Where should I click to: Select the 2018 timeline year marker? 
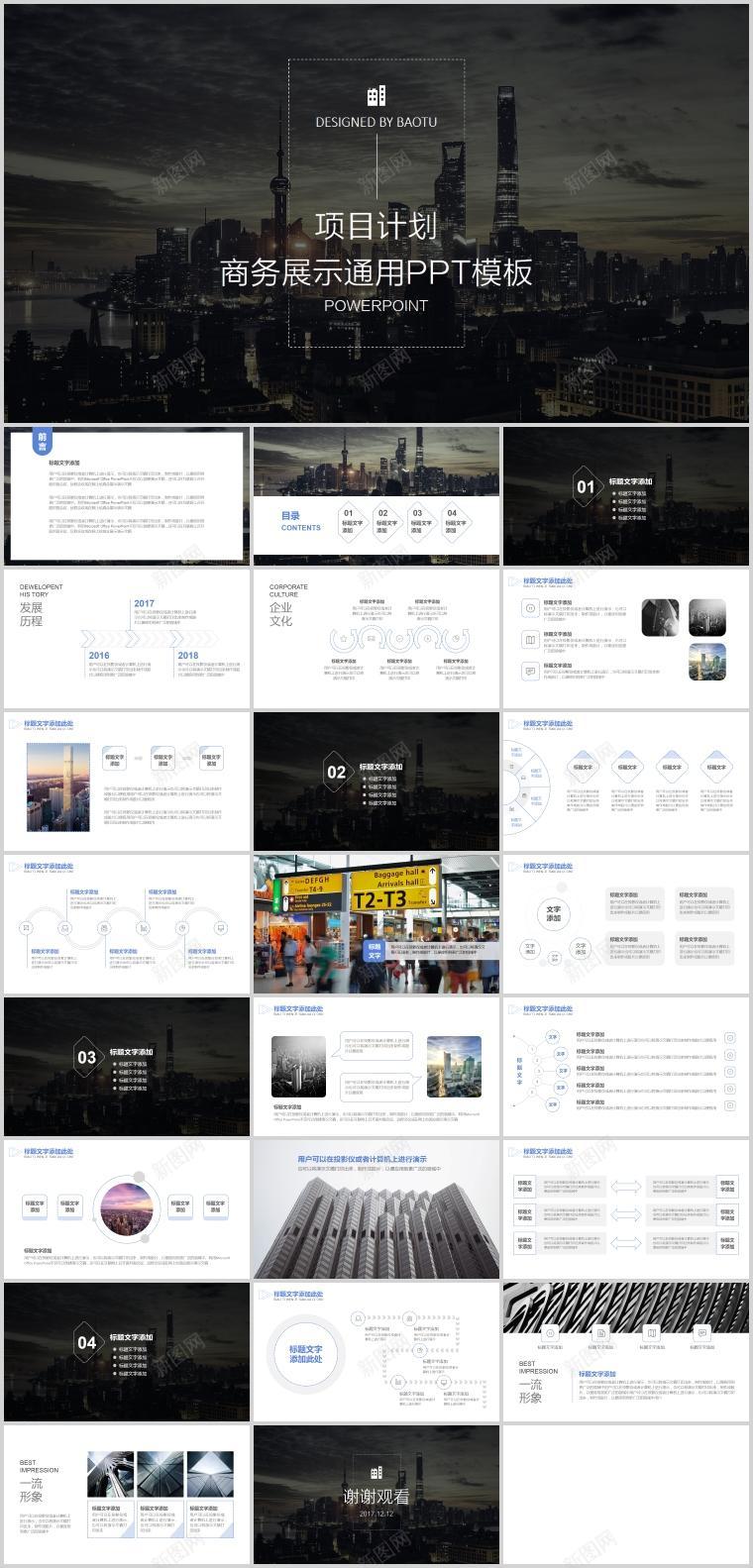point(188,655)
